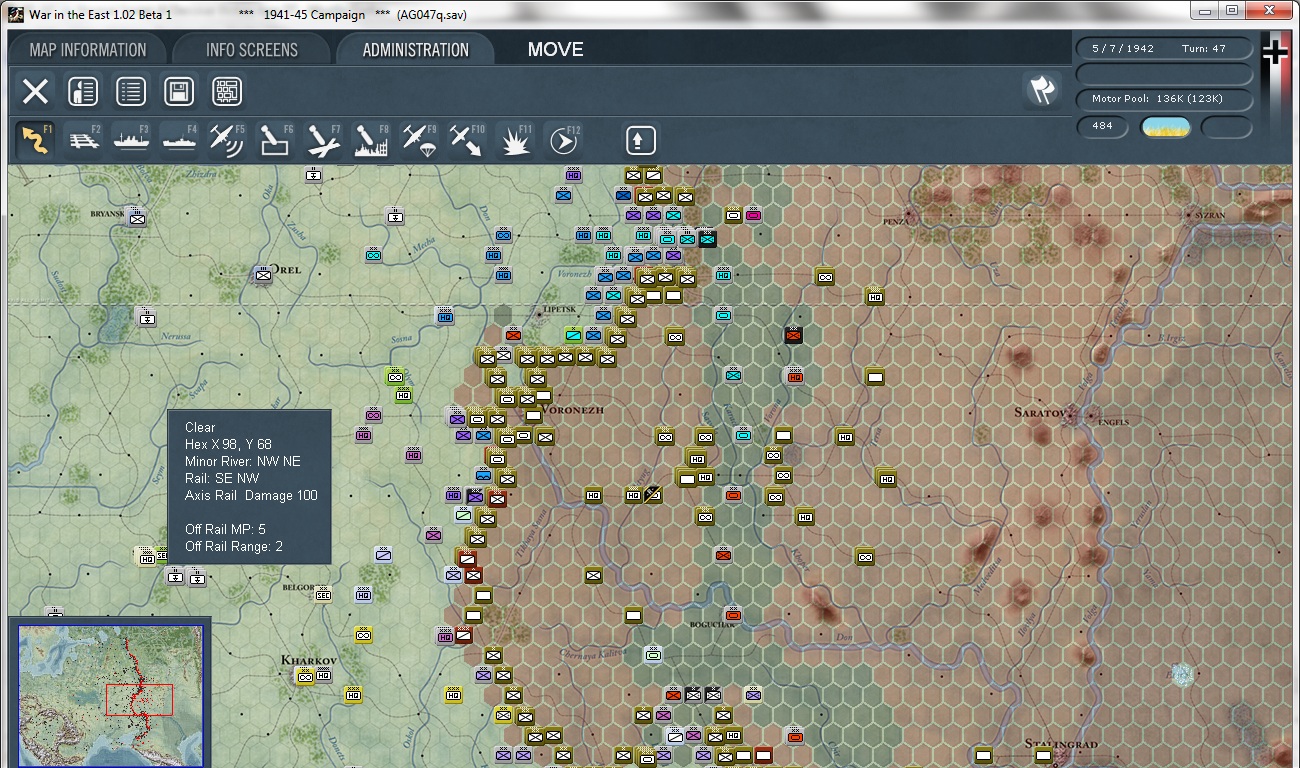Select the SEC unit counter near Belgorod
1300x768 pixels.
click(x=323, y=594)
